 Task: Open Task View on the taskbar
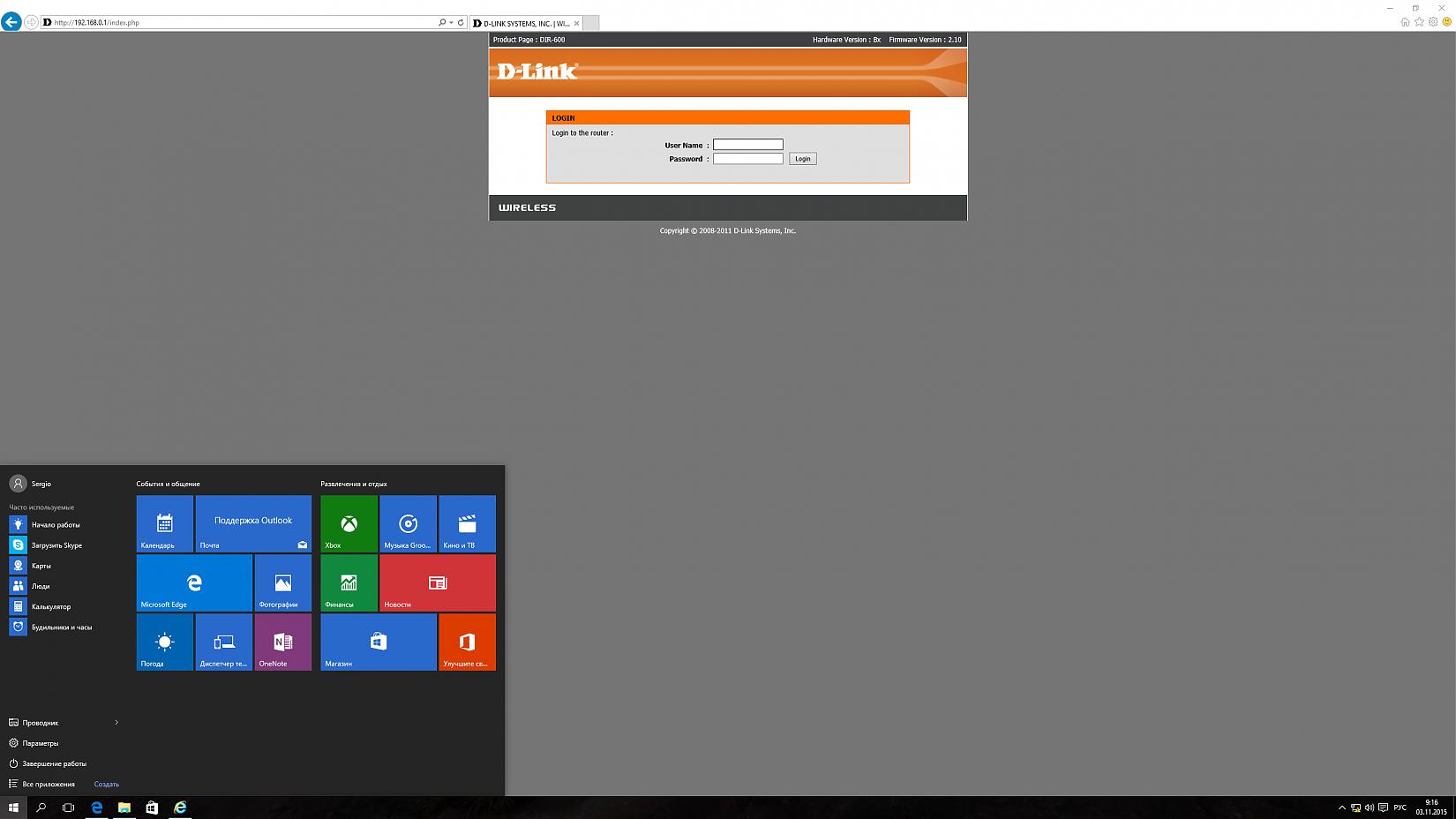click(x=68, y=808)
